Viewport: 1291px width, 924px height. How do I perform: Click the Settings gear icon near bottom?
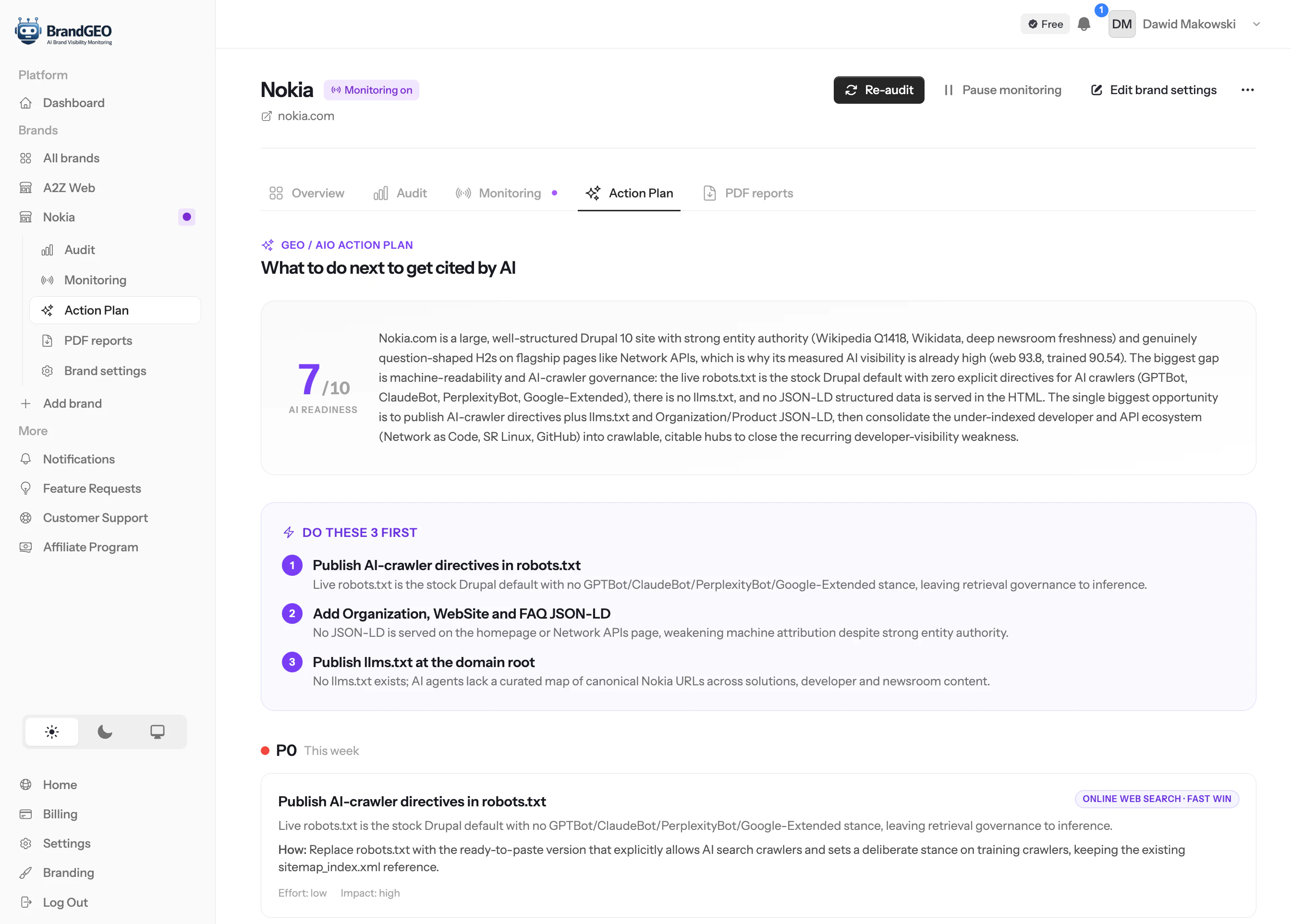point(25,843)
